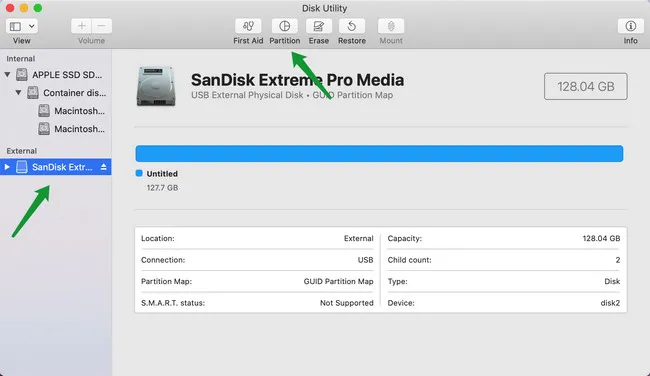Click the large hard disk image
Viewport: 650px width, 376px height.
pyautogui.click(x=156, y=86)
